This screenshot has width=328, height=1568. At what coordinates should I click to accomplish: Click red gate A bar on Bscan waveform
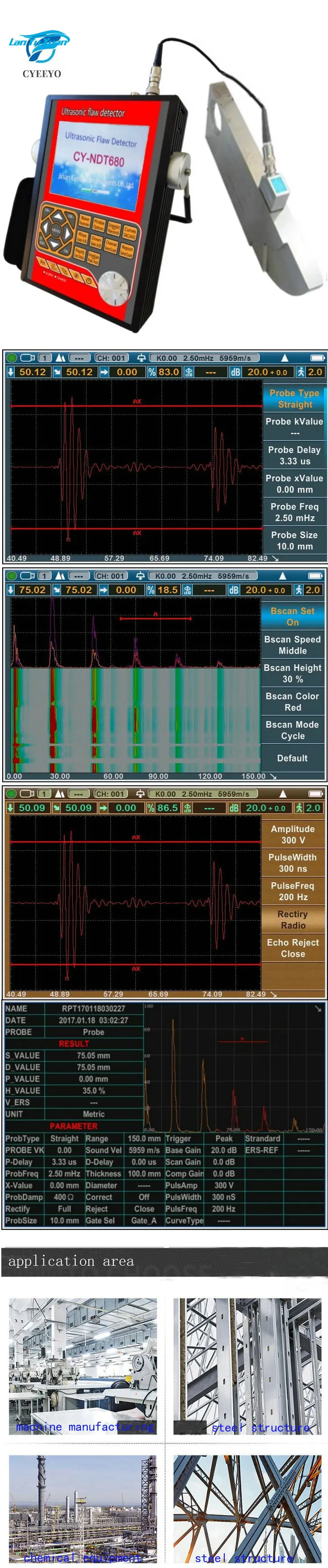pyautogui.click(x=155, y=618)
